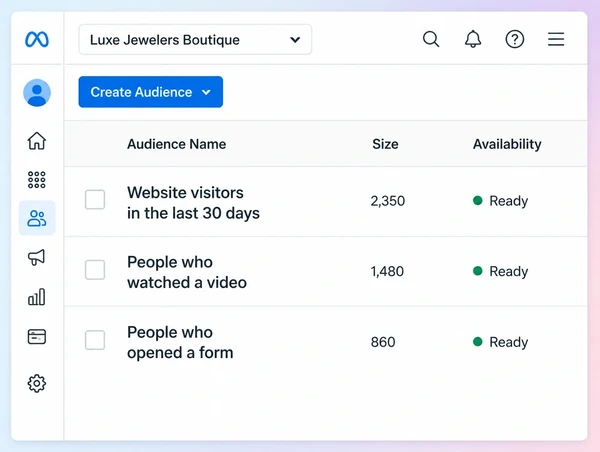Click the size value 2,350
Screen dimensions: 600x452
click(x=388, y=201)
